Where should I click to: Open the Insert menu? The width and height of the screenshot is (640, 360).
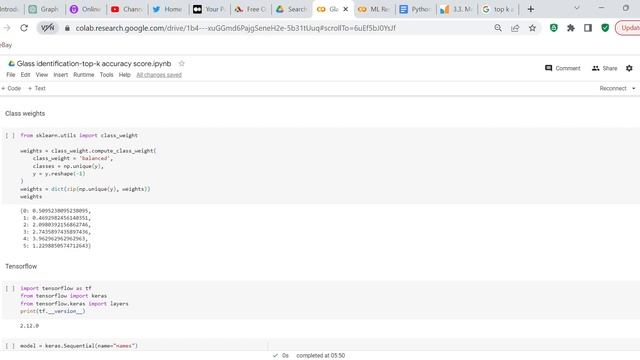pyautogui.click(x=61, y=75)
